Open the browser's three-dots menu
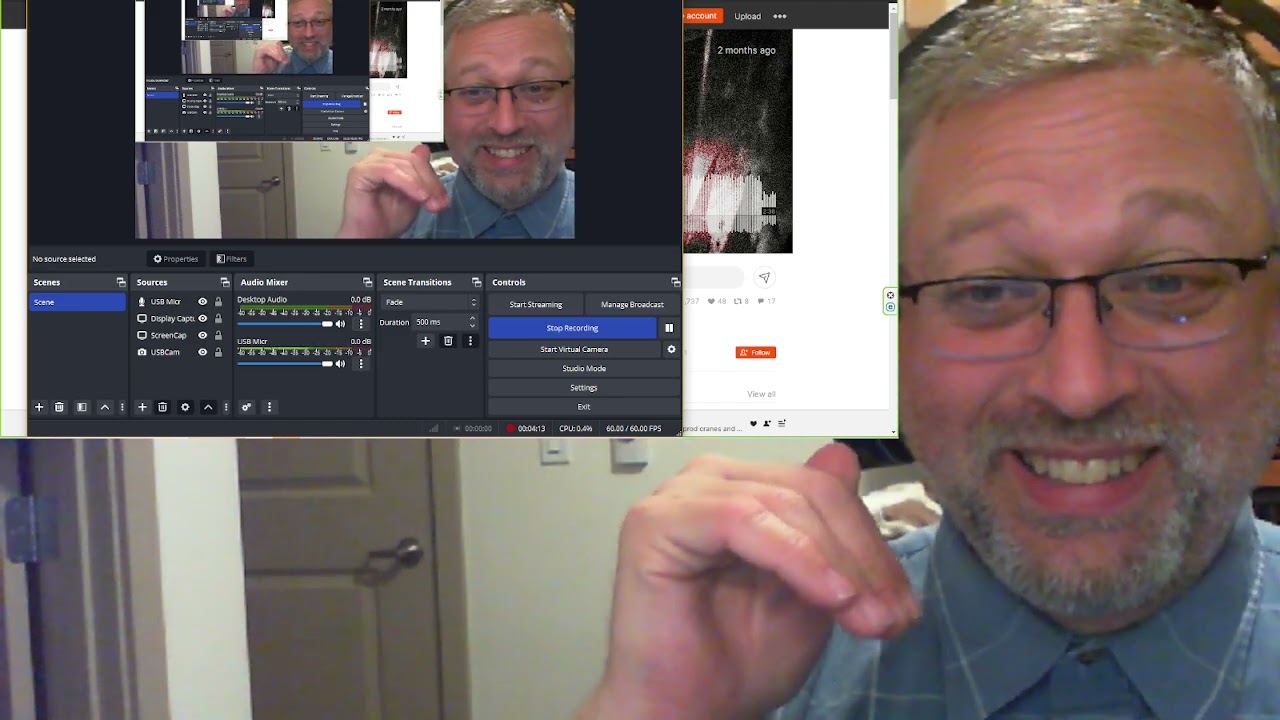 pyautogui.click(x=780, y=16)
